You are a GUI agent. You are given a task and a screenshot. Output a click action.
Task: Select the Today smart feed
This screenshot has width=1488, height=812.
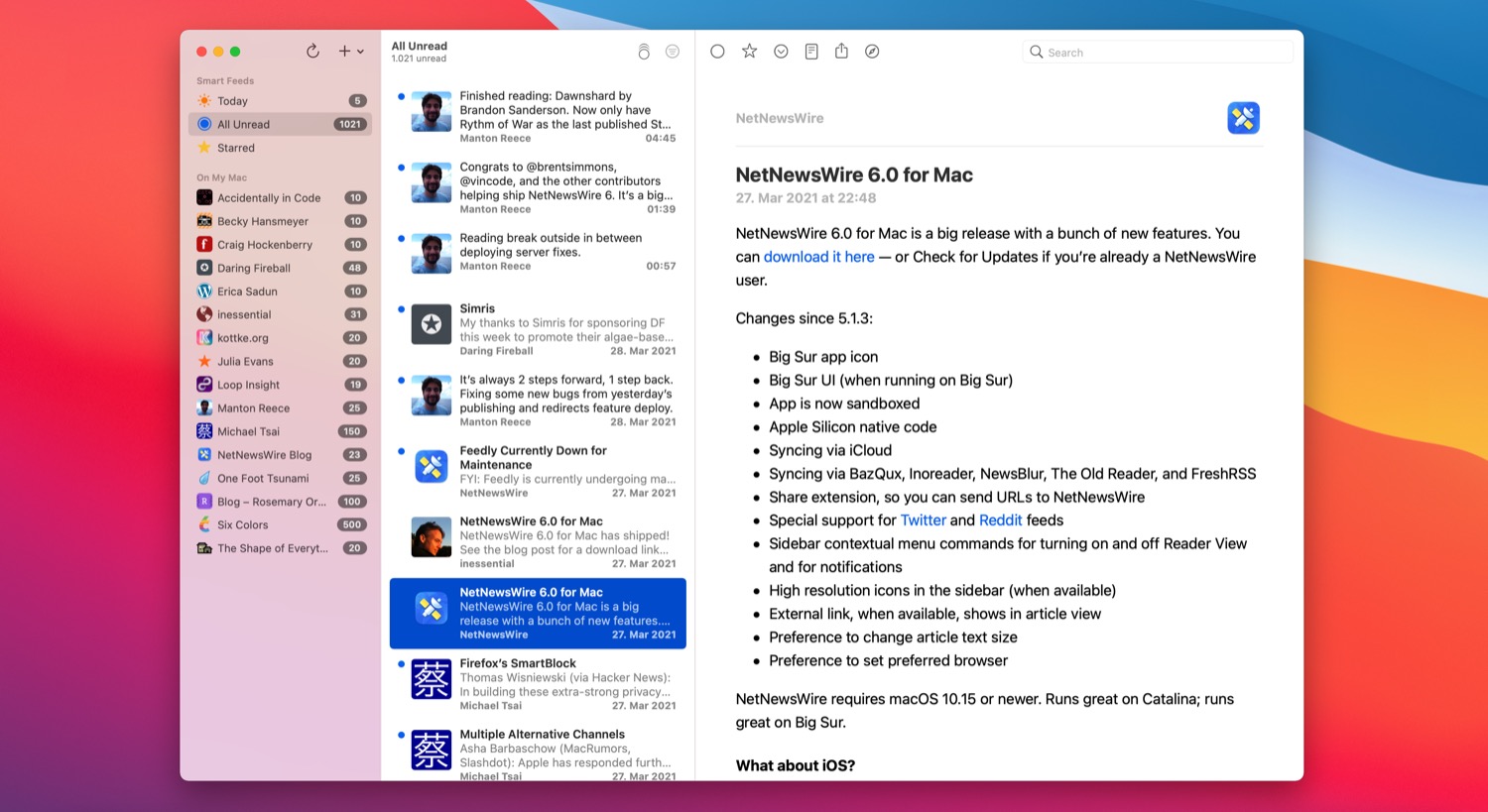click(233, 101)
